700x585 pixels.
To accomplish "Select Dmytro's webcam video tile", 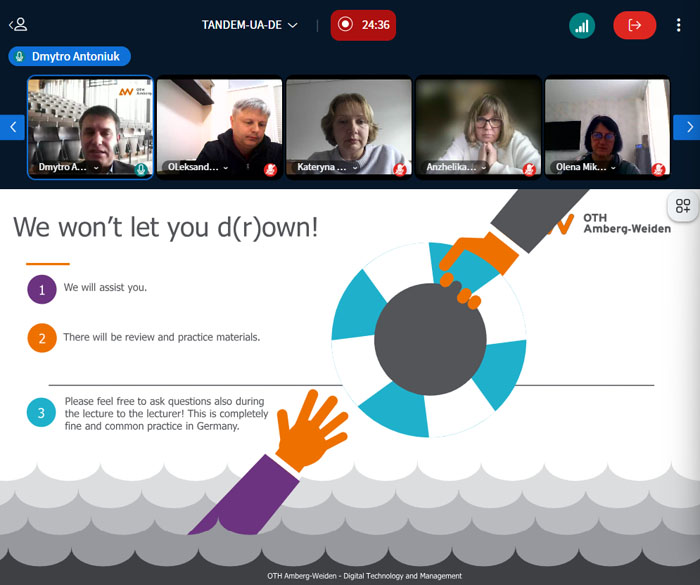I will [x=90, y=120].
